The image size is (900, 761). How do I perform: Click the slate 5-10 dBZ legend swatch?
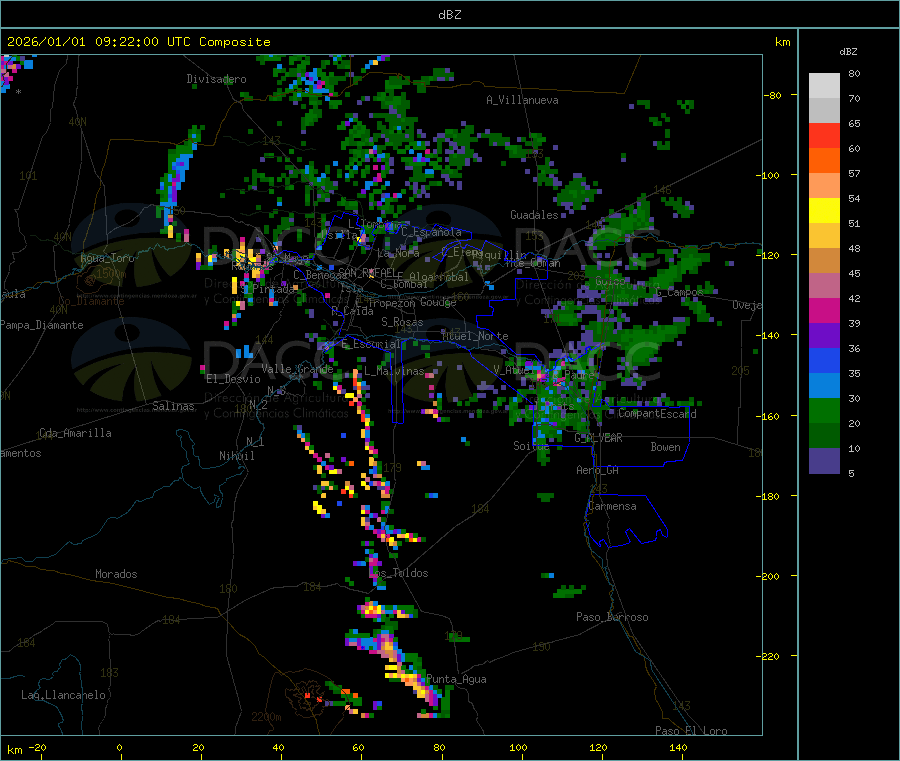[x=824, y=461]
